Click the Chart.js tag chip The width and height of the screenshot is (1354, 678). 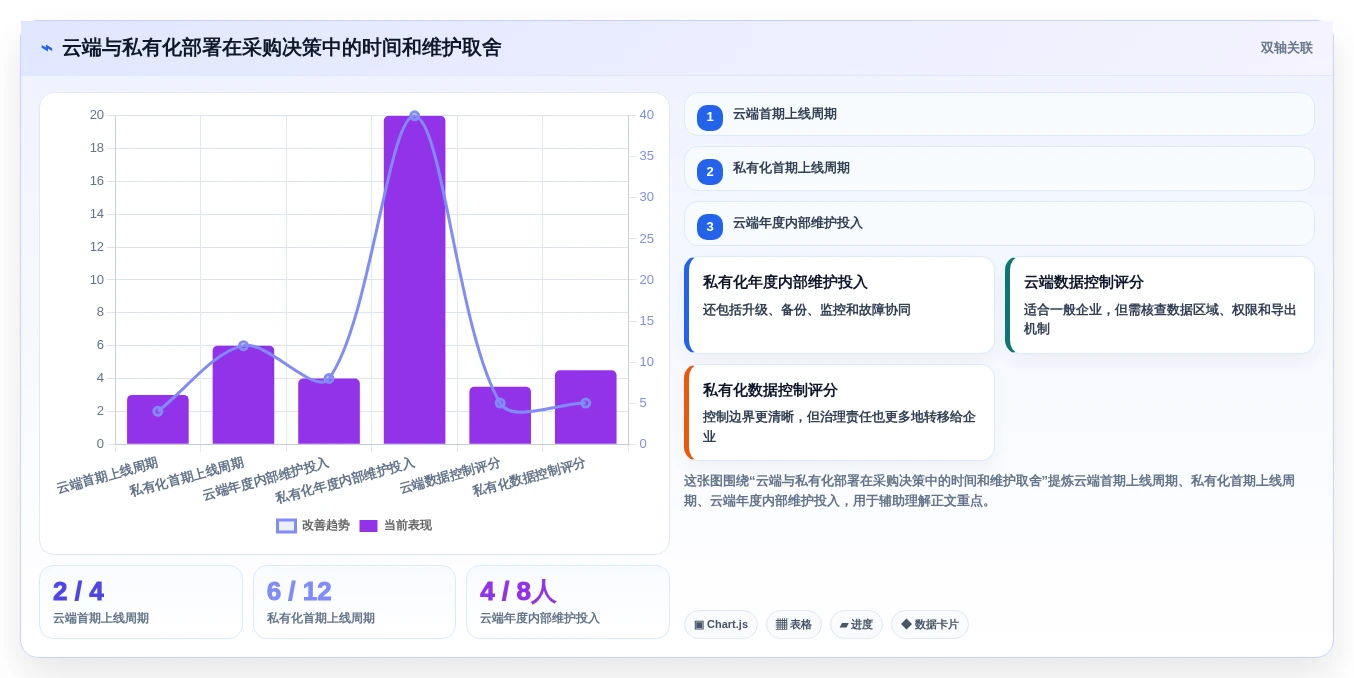pos(721,625)
